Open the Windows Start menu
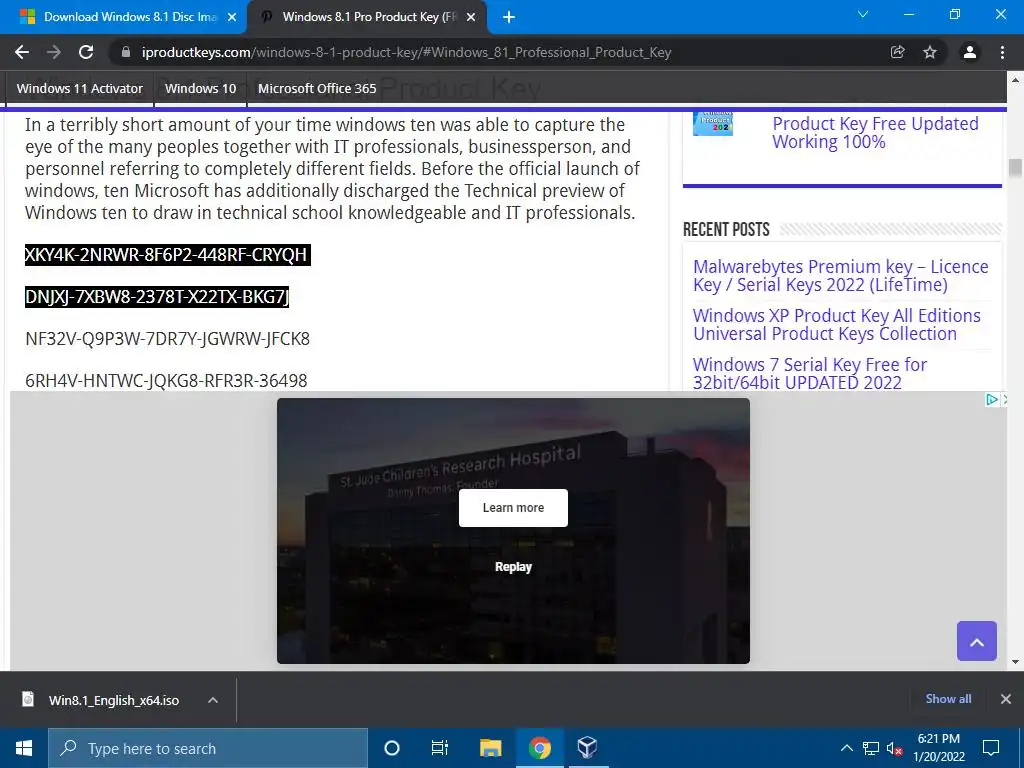Viewport: 1024px width, 768px height. coord(24,748)
